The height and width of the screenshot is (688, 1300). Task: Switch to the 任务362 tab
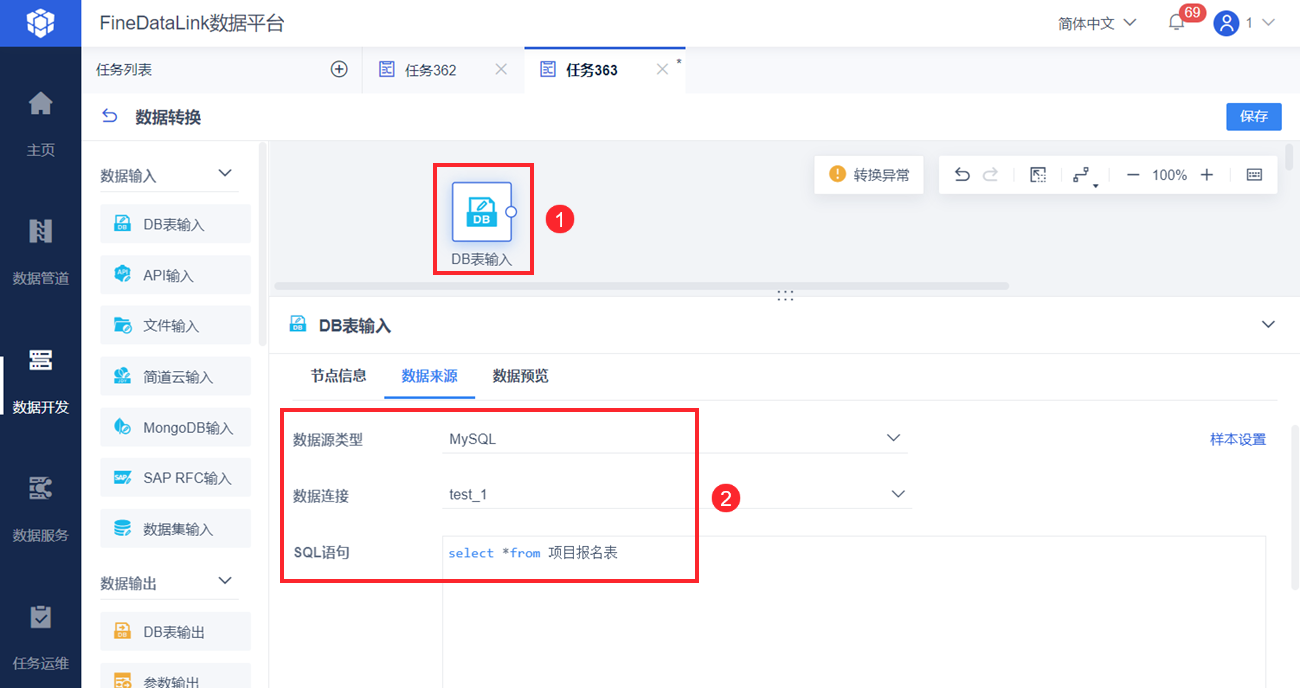tap(431, 70)
